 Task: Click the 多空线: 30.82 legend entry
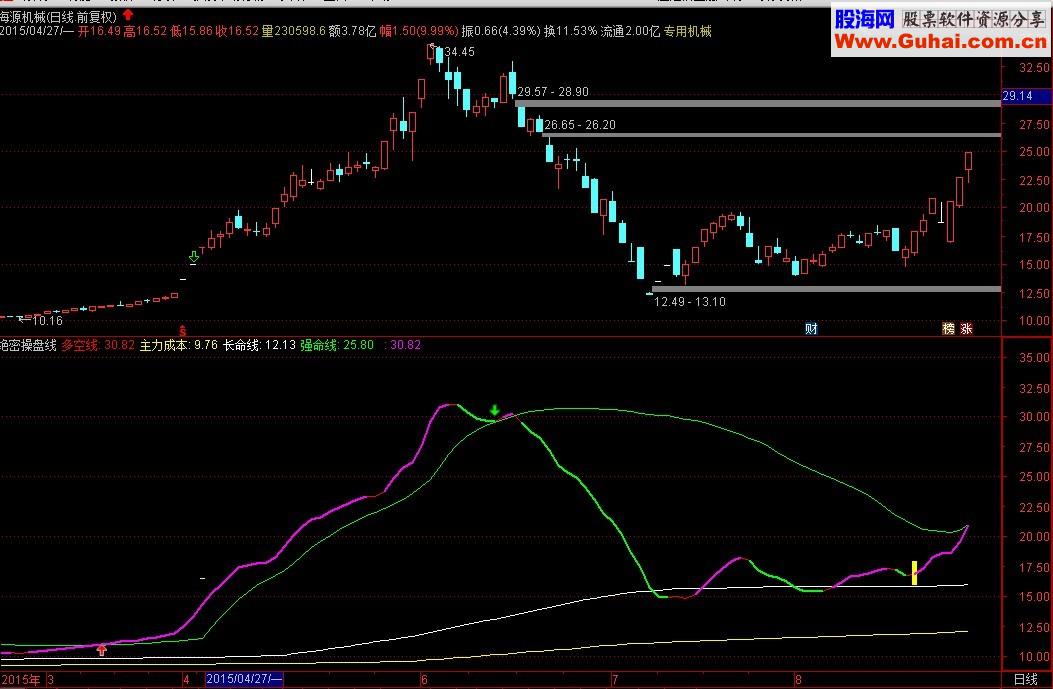click(x=99, y=345)
